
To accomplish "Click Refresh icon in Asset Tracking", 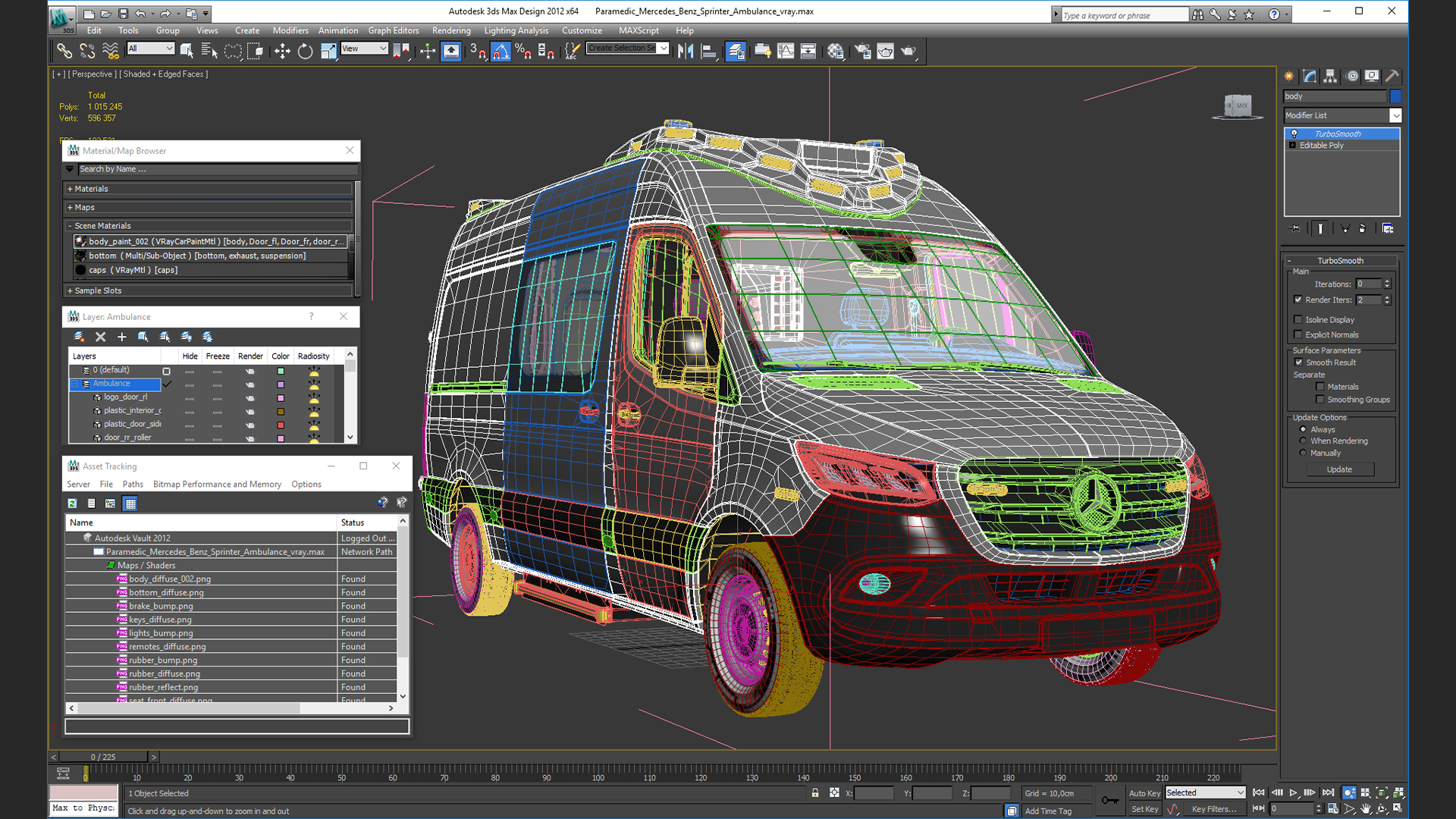I will pyautogui.click(x=72, y=504).
